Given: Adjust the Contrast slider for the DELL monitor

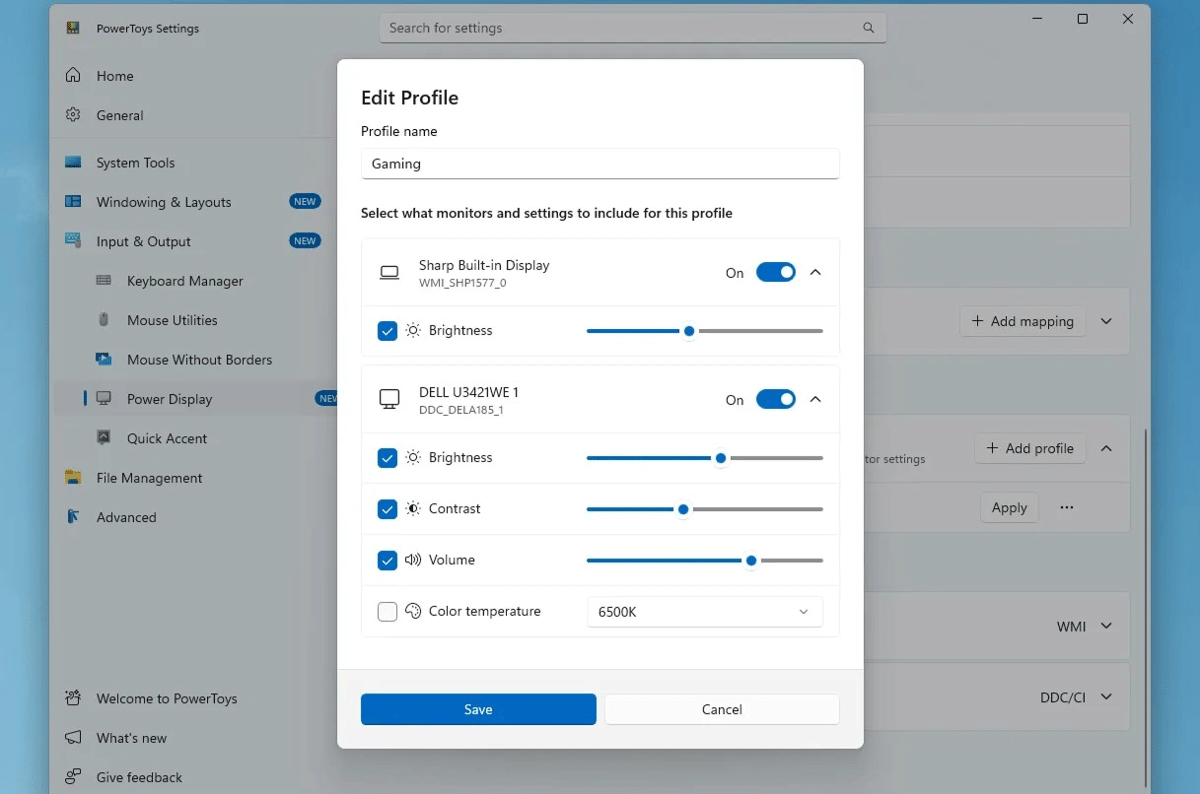Looking at the screenshot, I should tap(682, 509).
